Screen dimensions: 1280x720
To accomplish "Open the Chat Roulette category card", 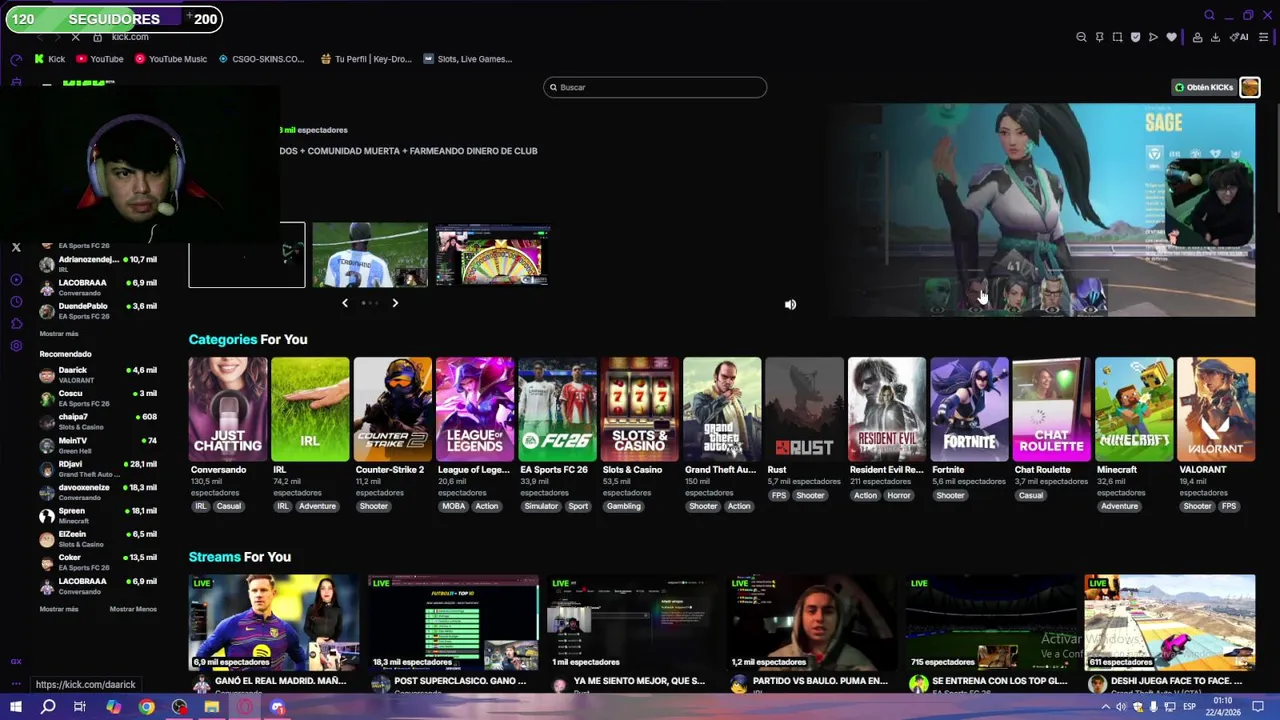I will coord(1052,409).
